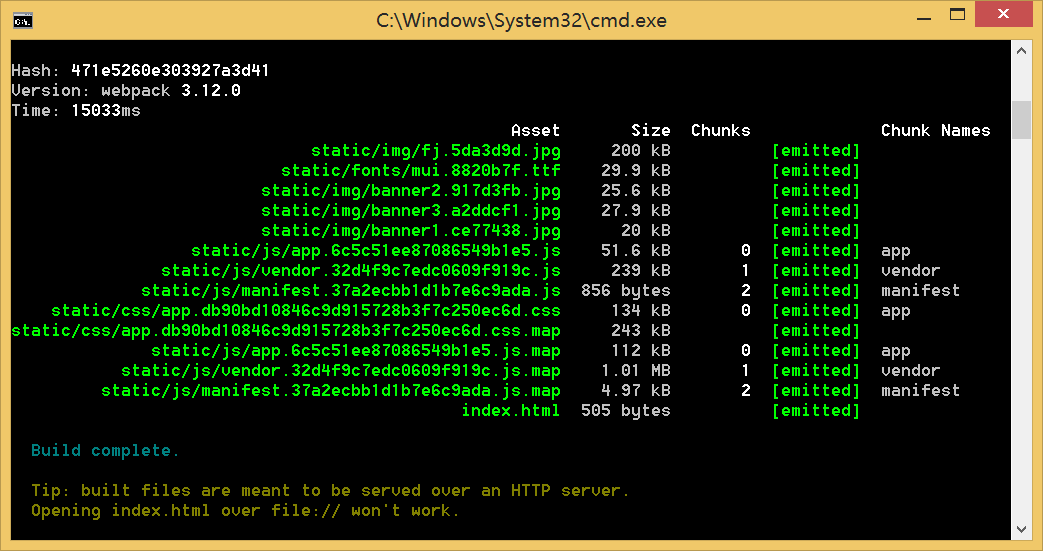
Task: Click chunk name 'vendor' in the 1.01 MB row
Action: pos(911,370)
